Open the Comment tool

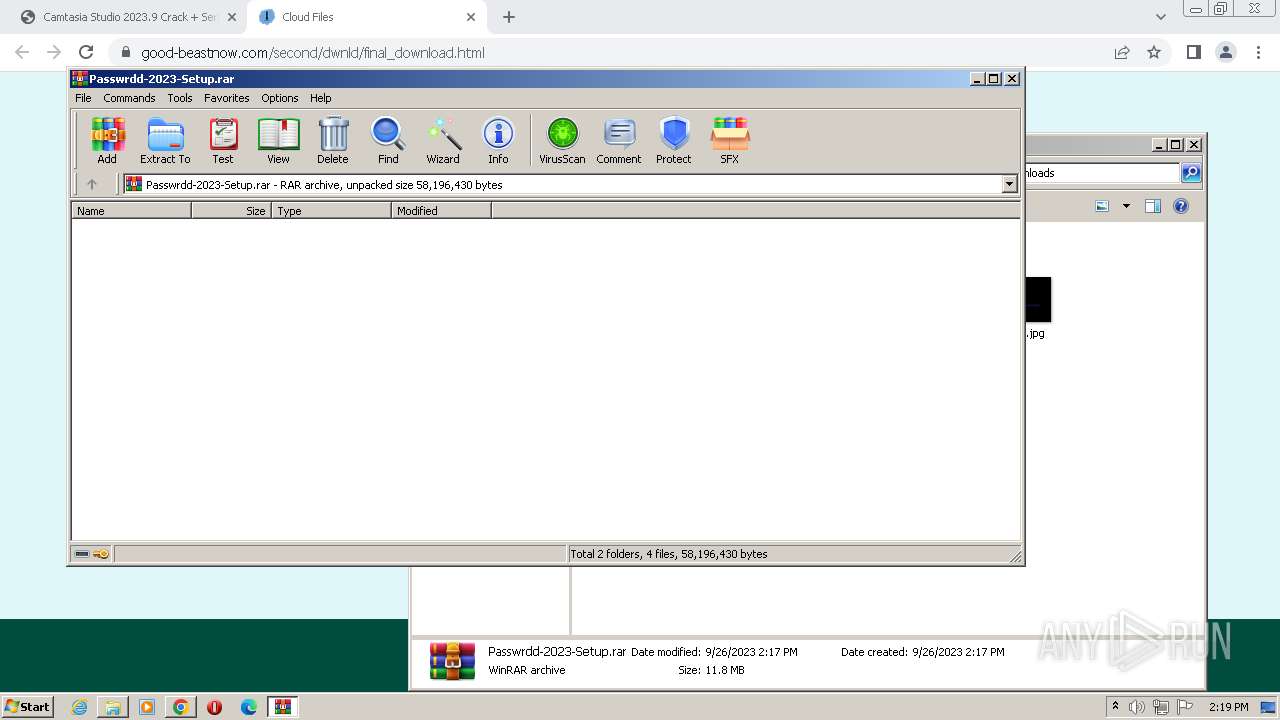(x=619, y=140)
